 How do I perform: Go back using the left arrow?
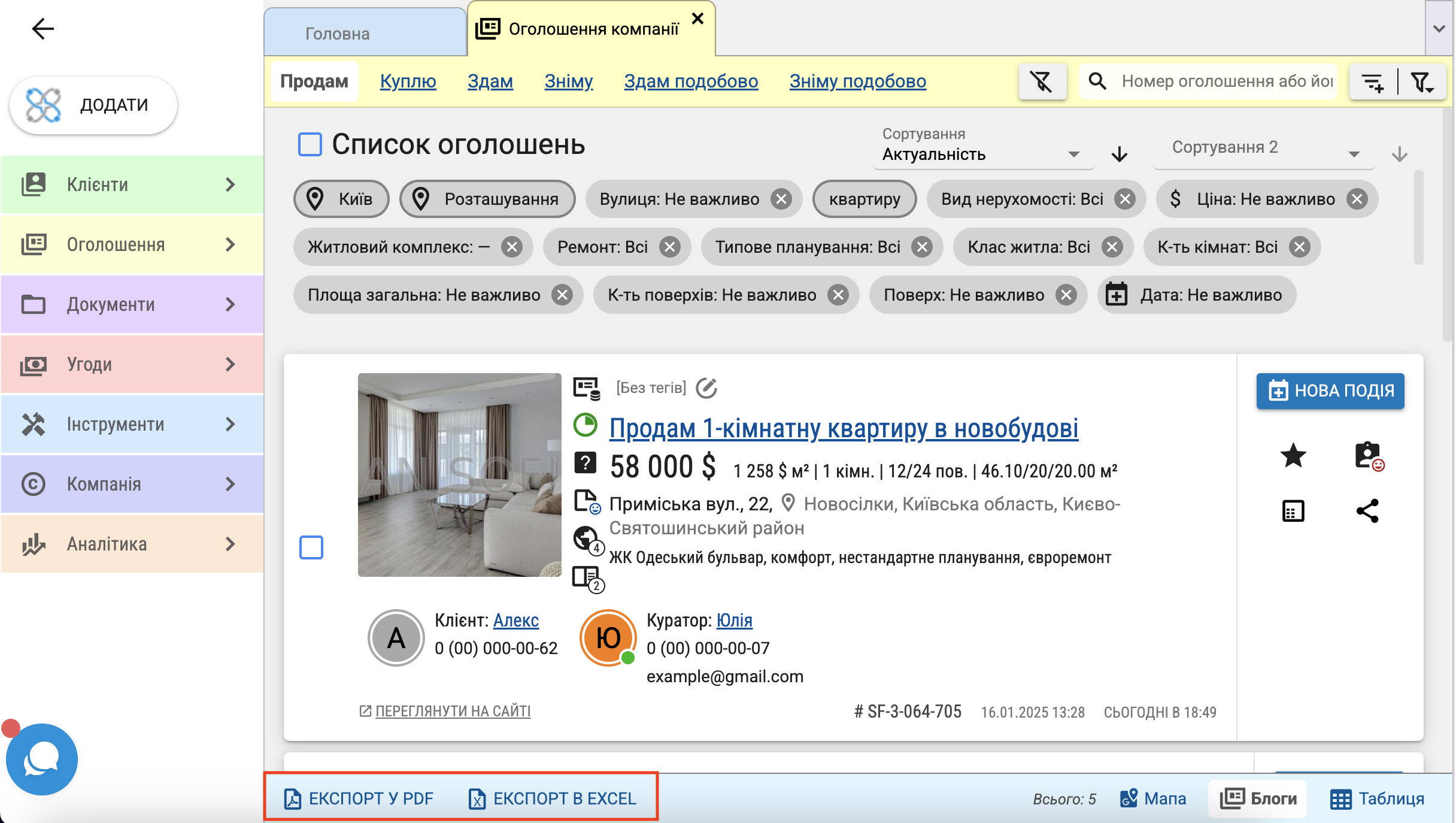click(x=43, y=28)
